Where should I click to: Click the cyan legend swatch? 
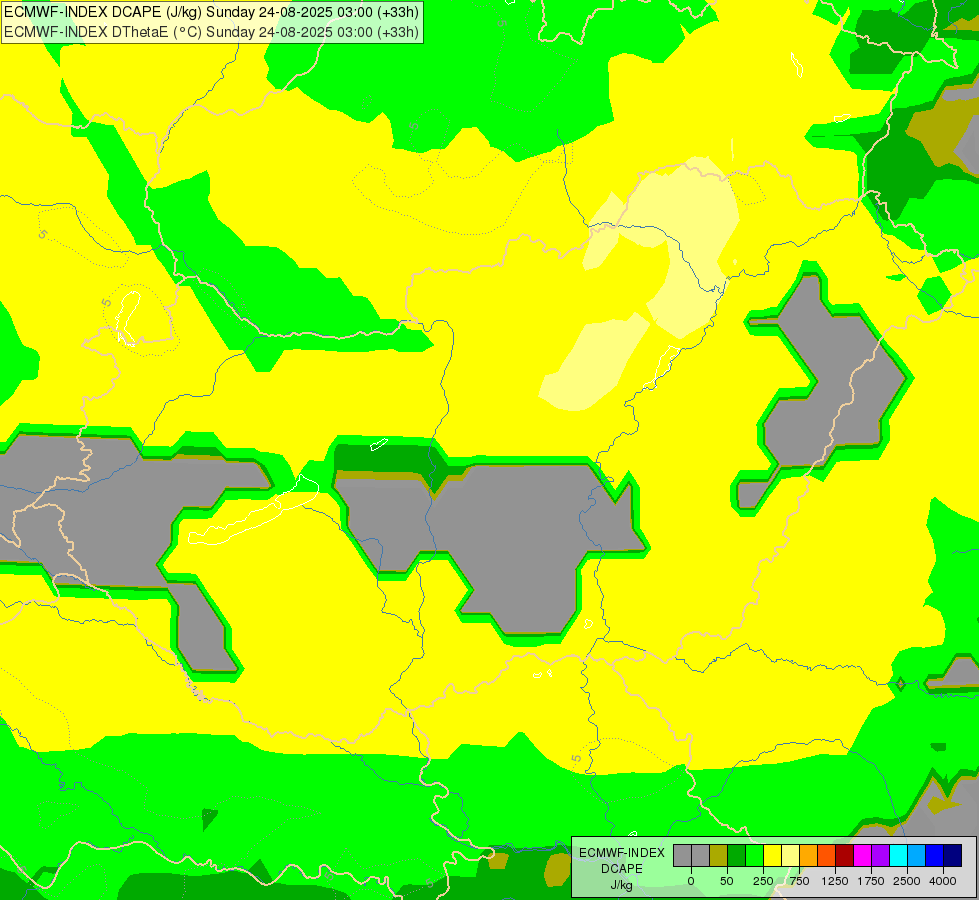click(x=898, y=855)
